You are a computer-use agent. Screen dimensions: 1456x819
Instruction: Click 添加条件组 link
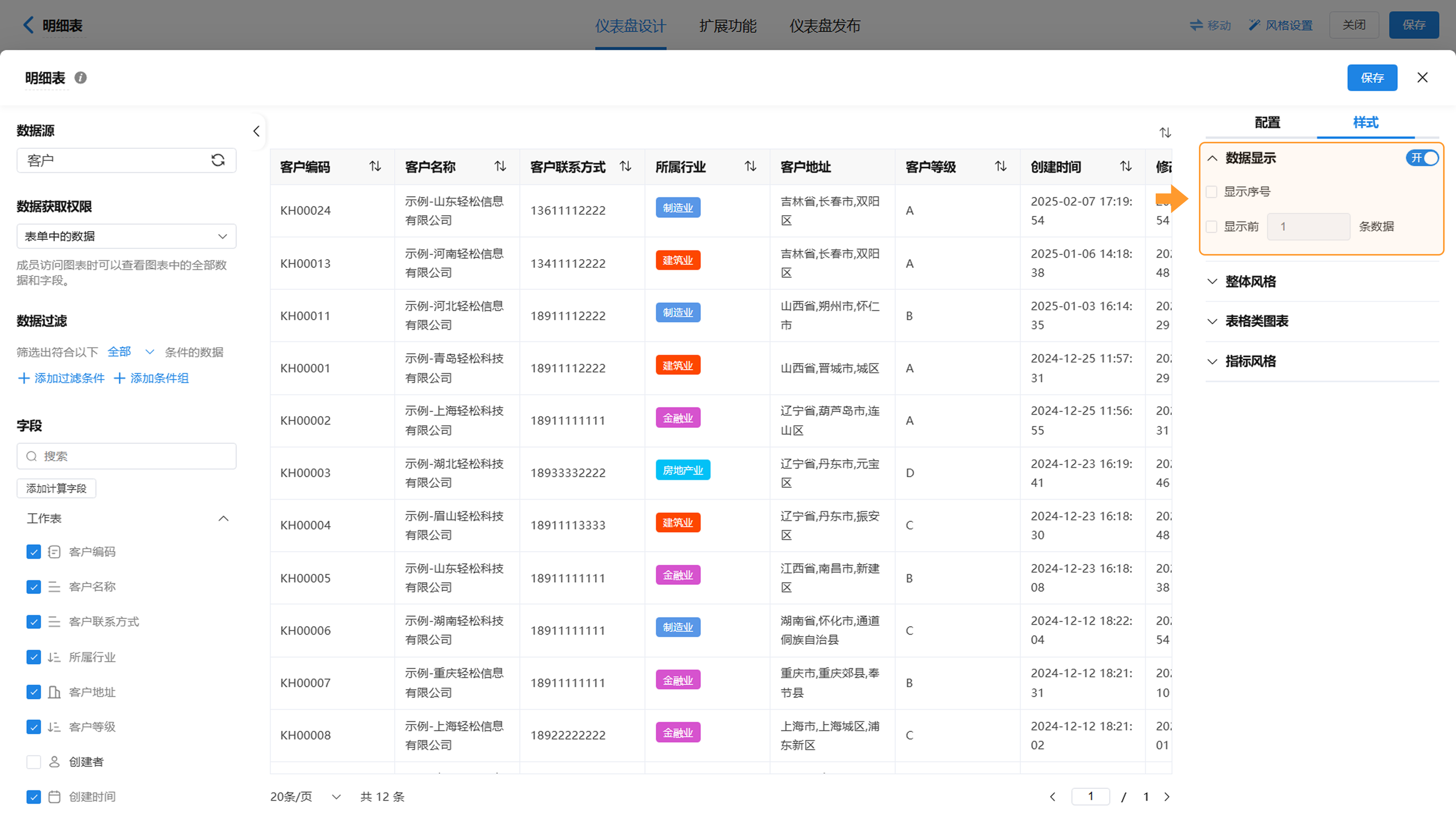click(151, 378)
